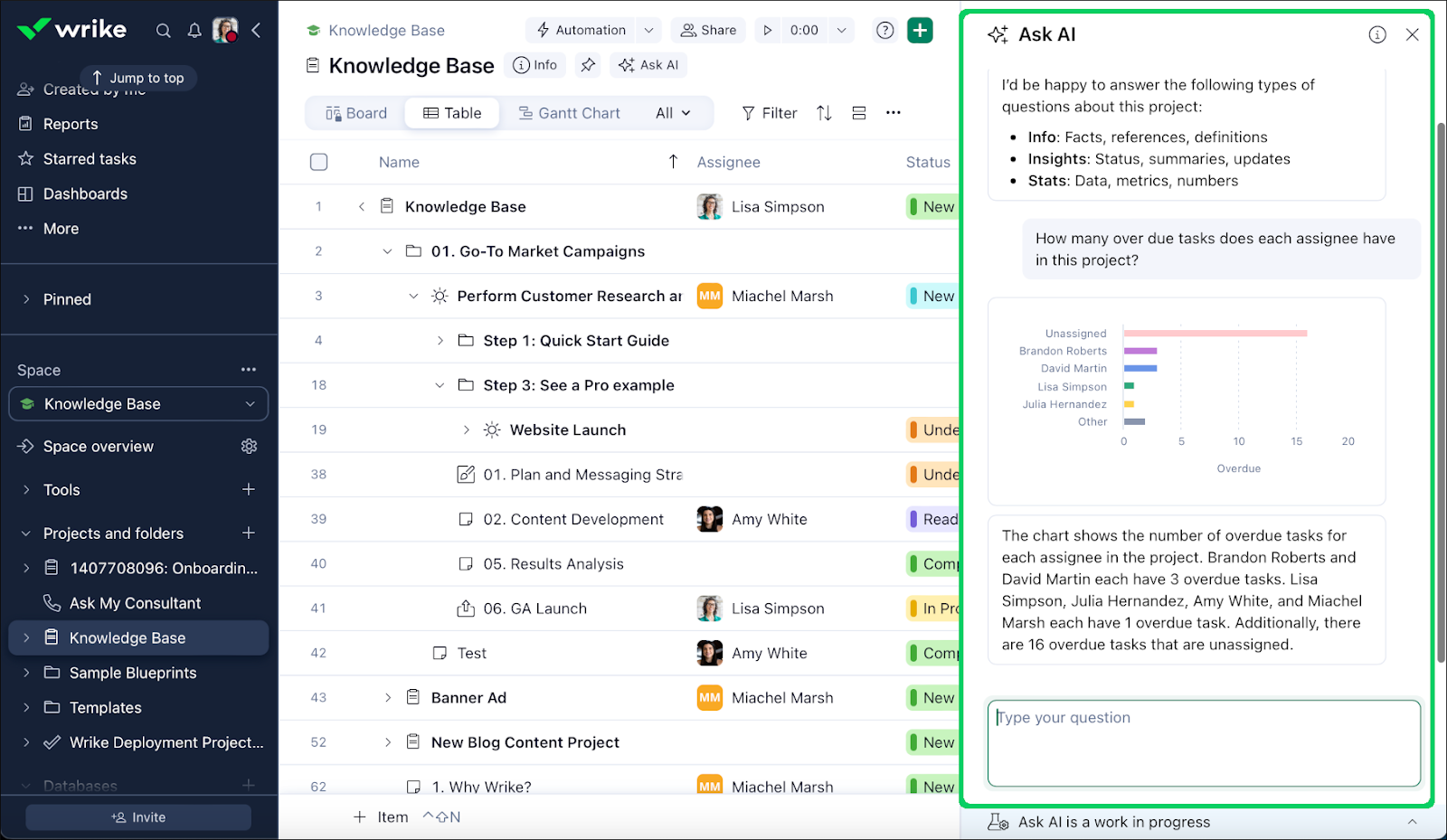Click the Invite button

(138, 817)
